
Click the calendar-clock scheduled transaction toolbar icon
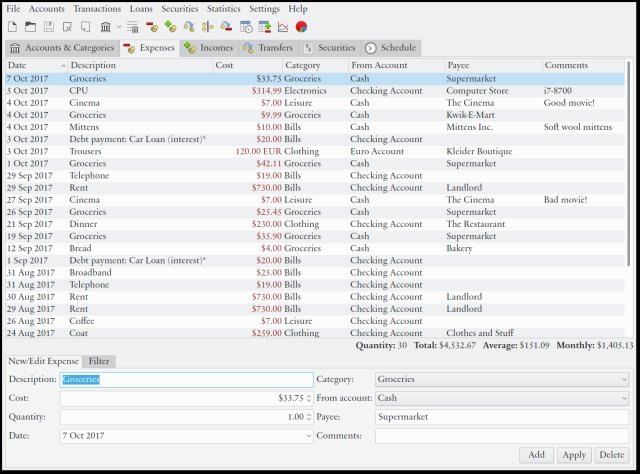click(x=246, y=26)
